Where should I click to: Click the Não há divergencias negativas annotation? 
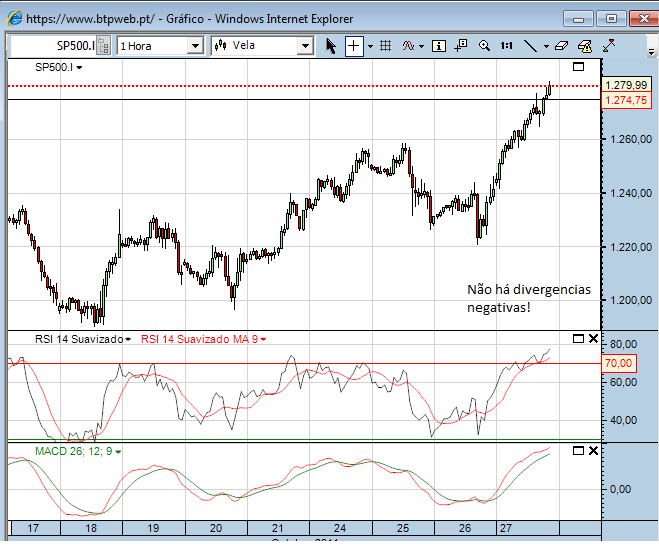click(x=529, y=298)
